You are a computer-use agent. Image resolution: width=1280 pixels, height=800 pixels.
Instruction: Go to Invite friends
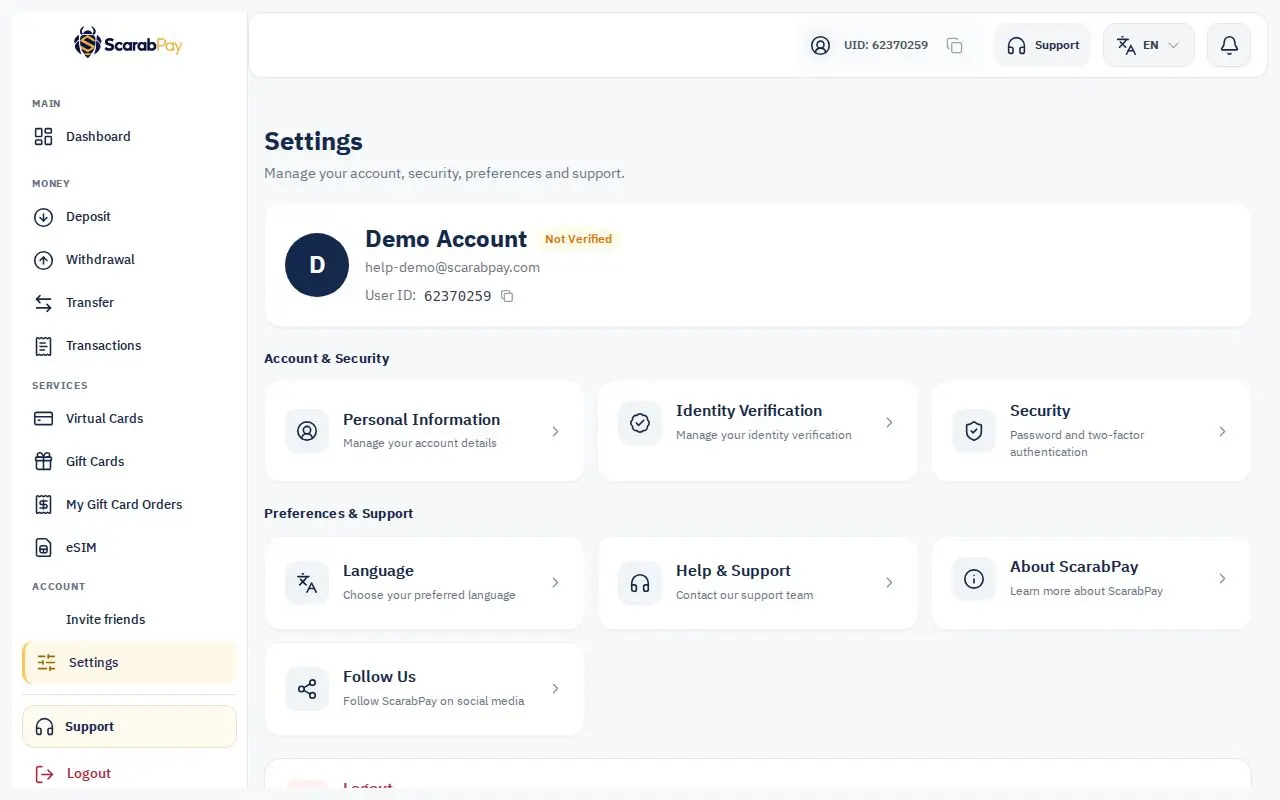[129, 620]
